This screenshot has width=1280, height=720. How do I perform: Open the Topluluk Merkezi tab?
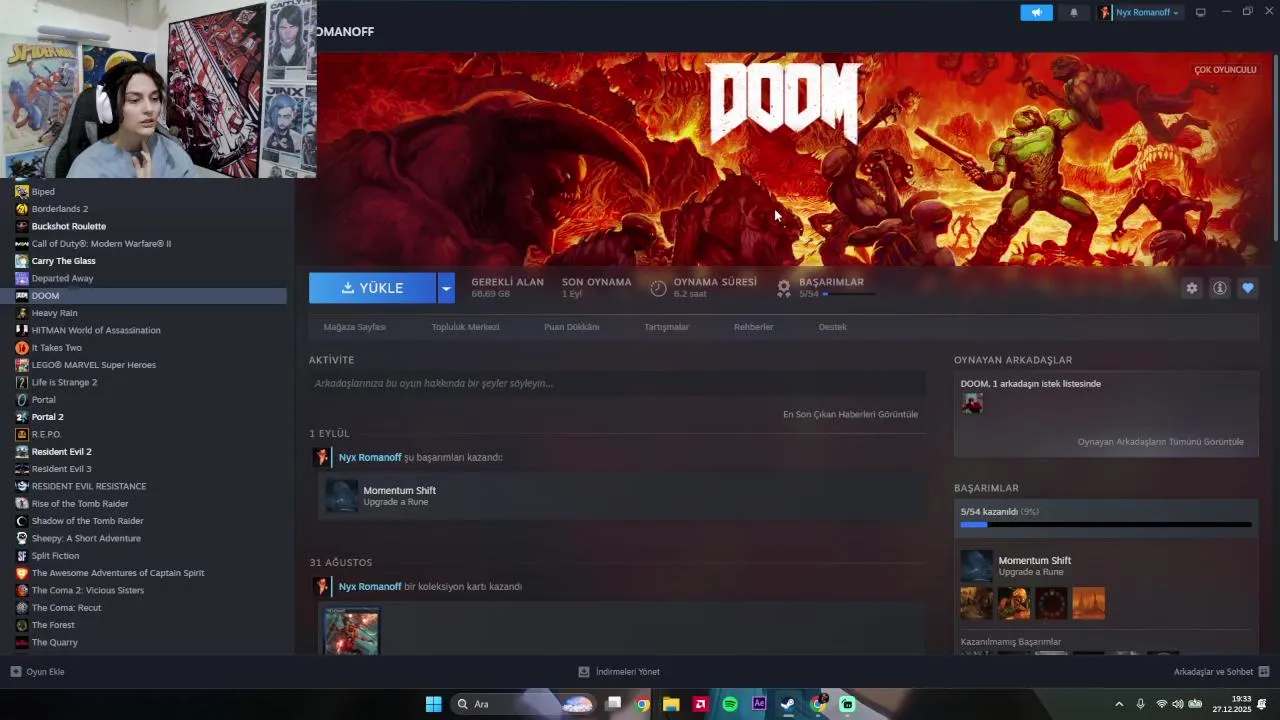click(x=465, y=327)
